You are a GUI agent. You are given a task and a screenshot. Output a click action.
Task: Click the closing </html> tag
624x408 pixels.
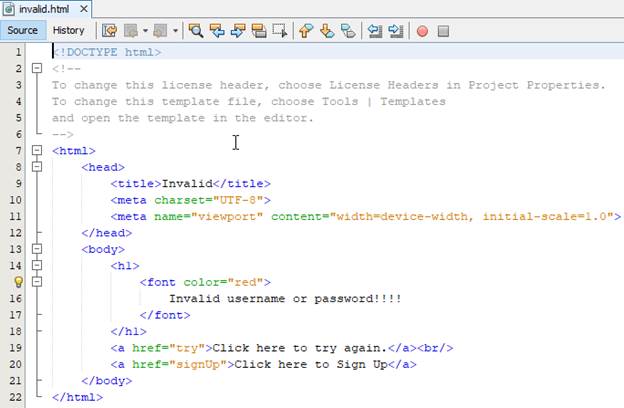pos(78,397)
